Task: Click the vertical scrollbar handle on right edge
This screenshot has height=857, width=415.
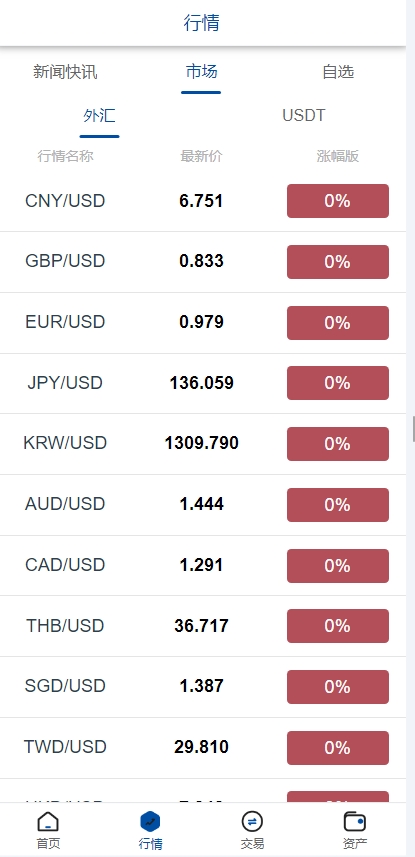Action: 413,428
